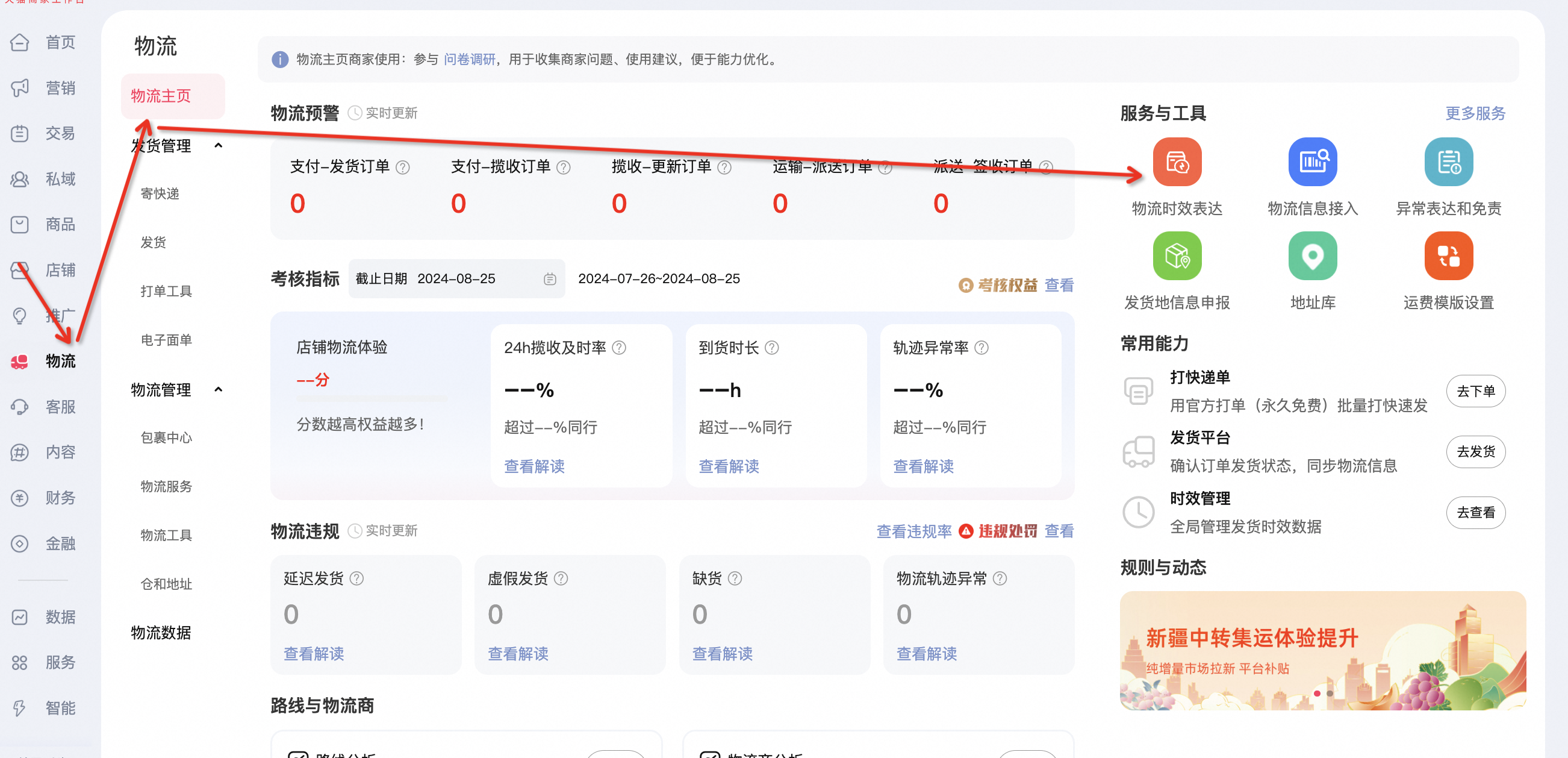Click help icon next to 延迟发货
This screenshot has width=1568, height=758.
pyautogui.click(x=356, y=578)
